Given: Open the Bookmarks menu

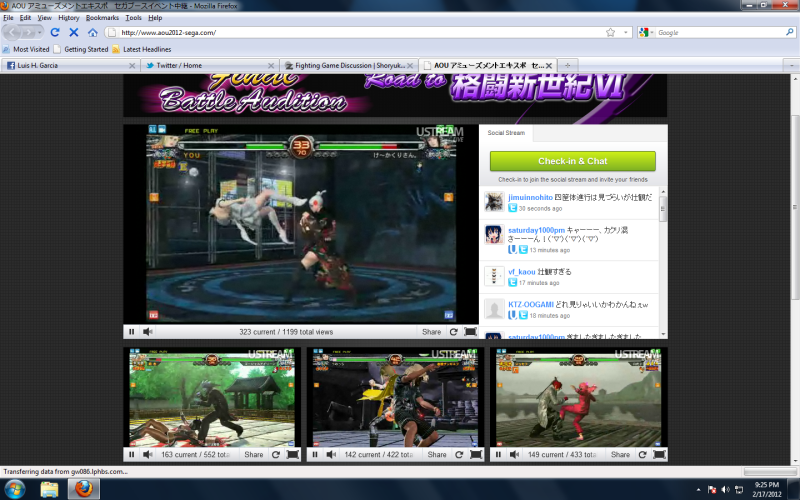Looking at the screenshot, I should [102, 17].
